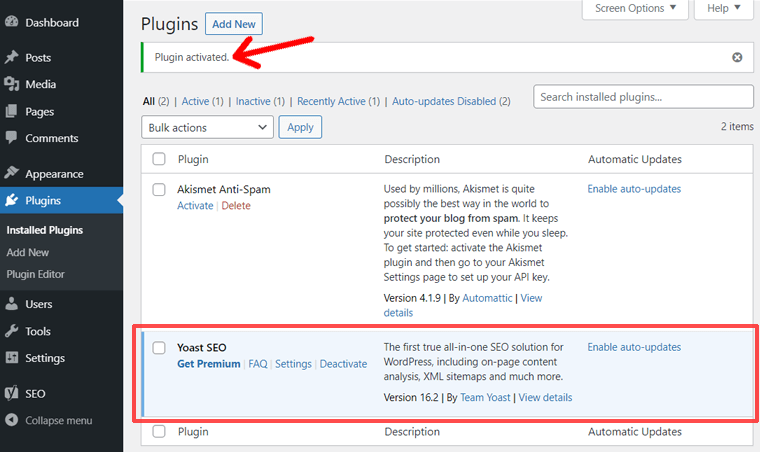Image resolution: width=760 pixels, height=452 pixels.
Task: Deactivate the Yoast SEO plugin
Action: point(343,364)
